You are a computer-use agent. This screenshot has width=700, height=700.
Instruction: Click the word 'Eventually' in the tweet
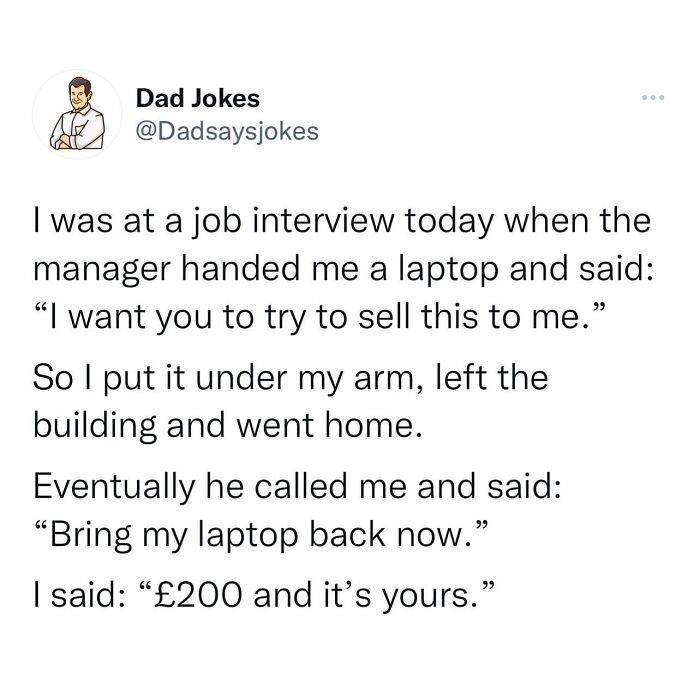coord(114,488)
